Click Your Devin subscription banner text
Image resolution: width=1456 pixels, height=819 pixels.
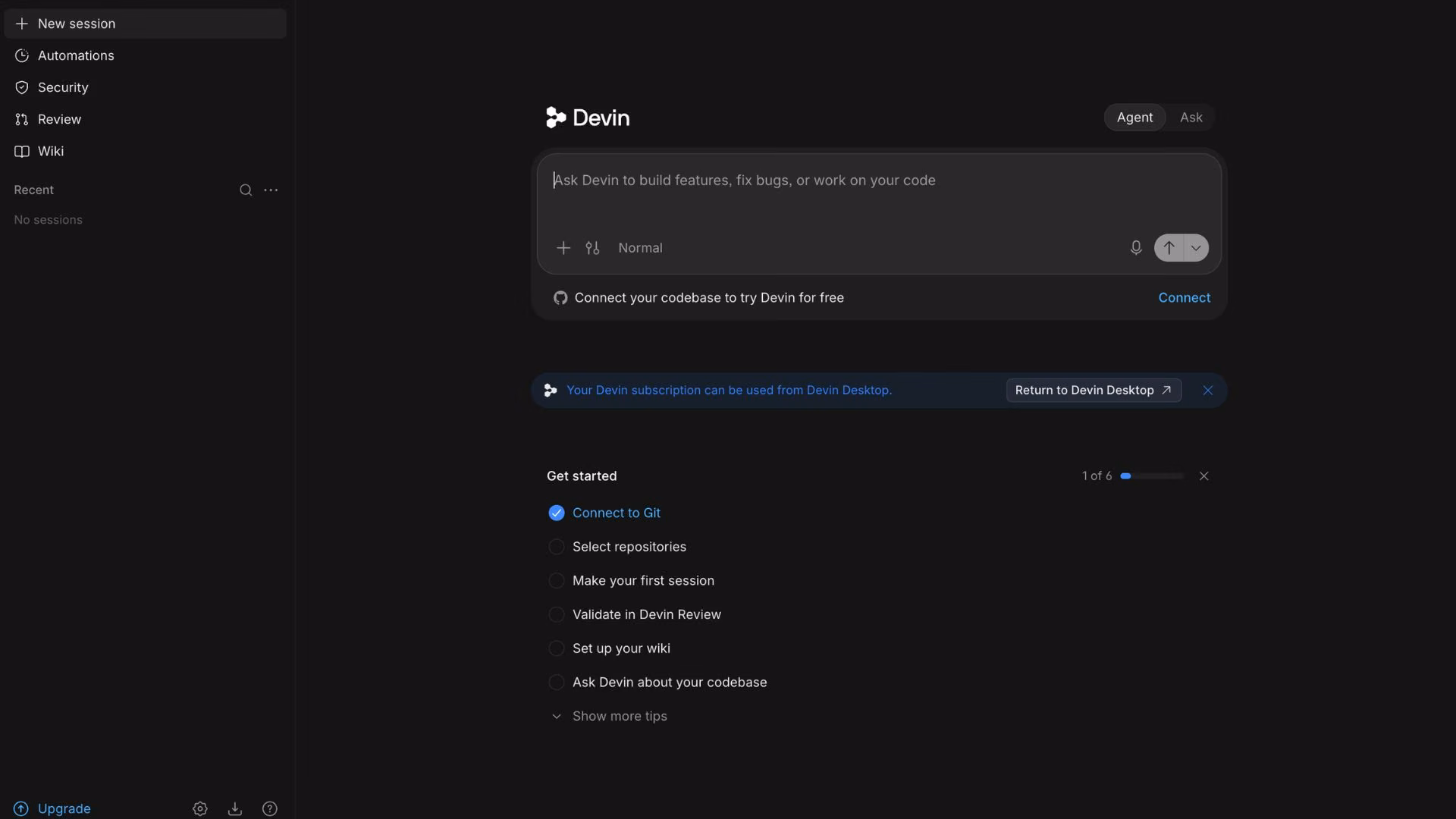click(x=729, y=391)
